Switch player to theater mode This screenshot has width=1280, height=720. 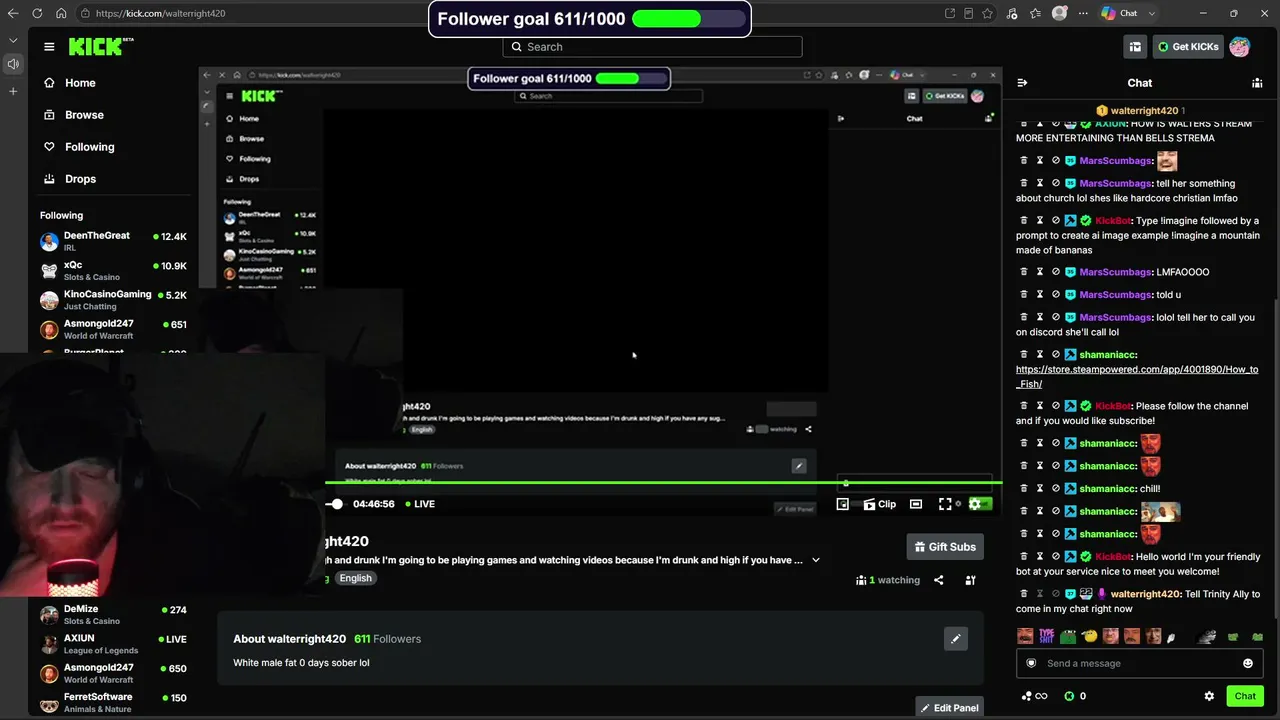tap(915, 504)
